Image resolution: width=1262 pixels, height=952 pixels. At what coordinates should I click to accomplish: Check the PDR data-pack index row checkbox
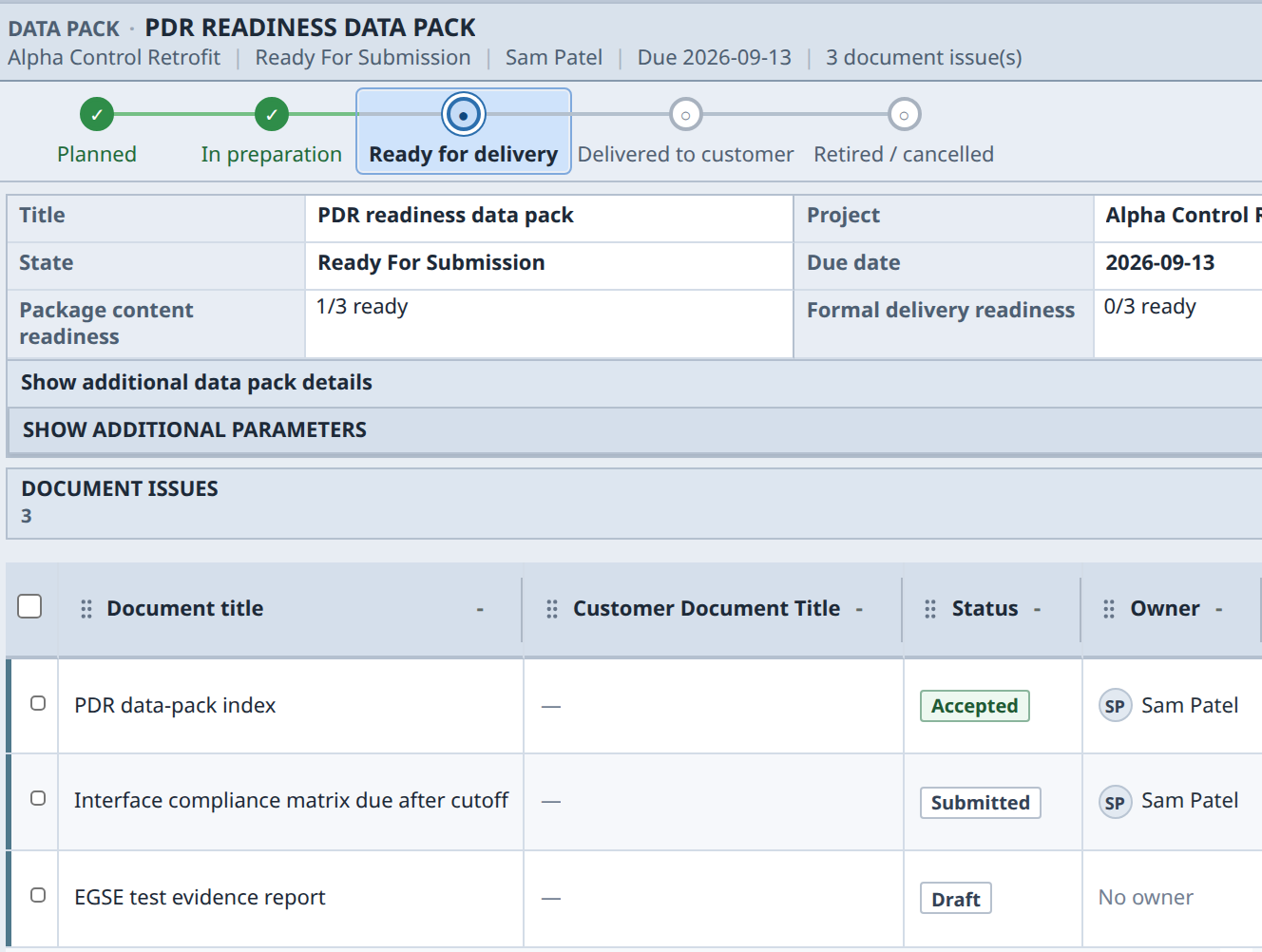pos(38,703)
